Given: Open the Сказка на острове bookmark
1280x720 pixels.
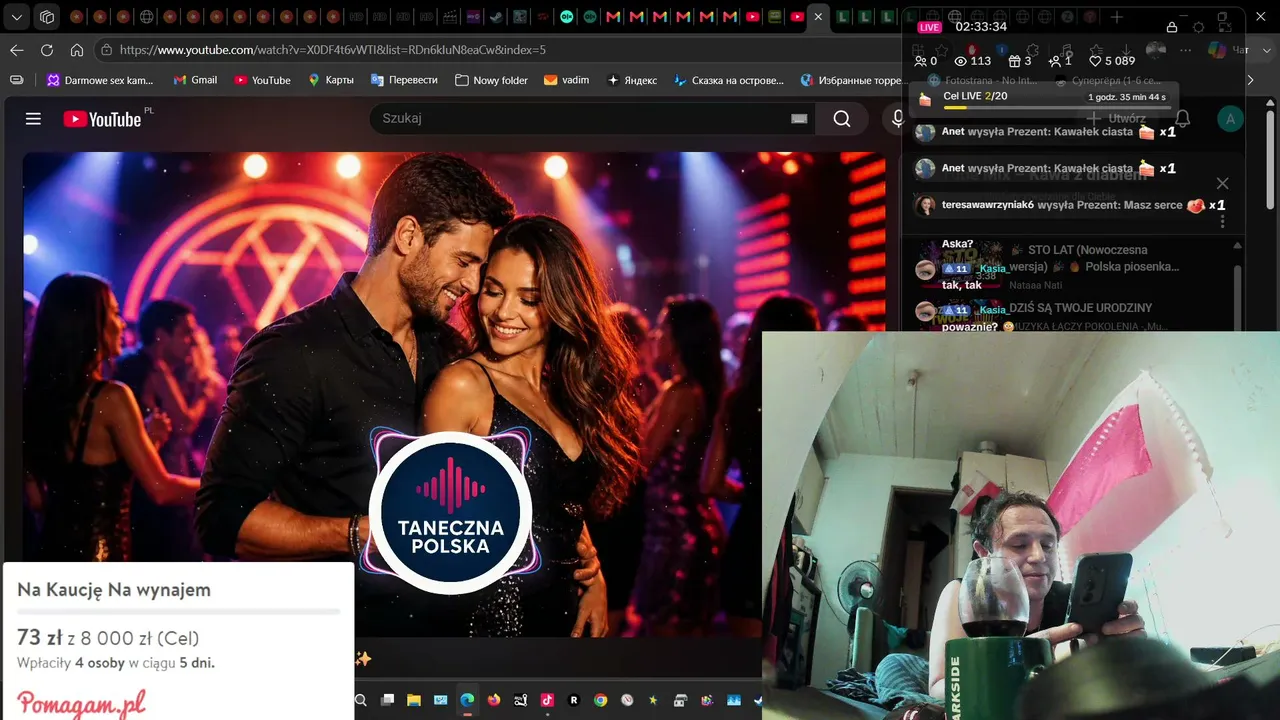Looking at the screenshot, I should pos(729,80).
